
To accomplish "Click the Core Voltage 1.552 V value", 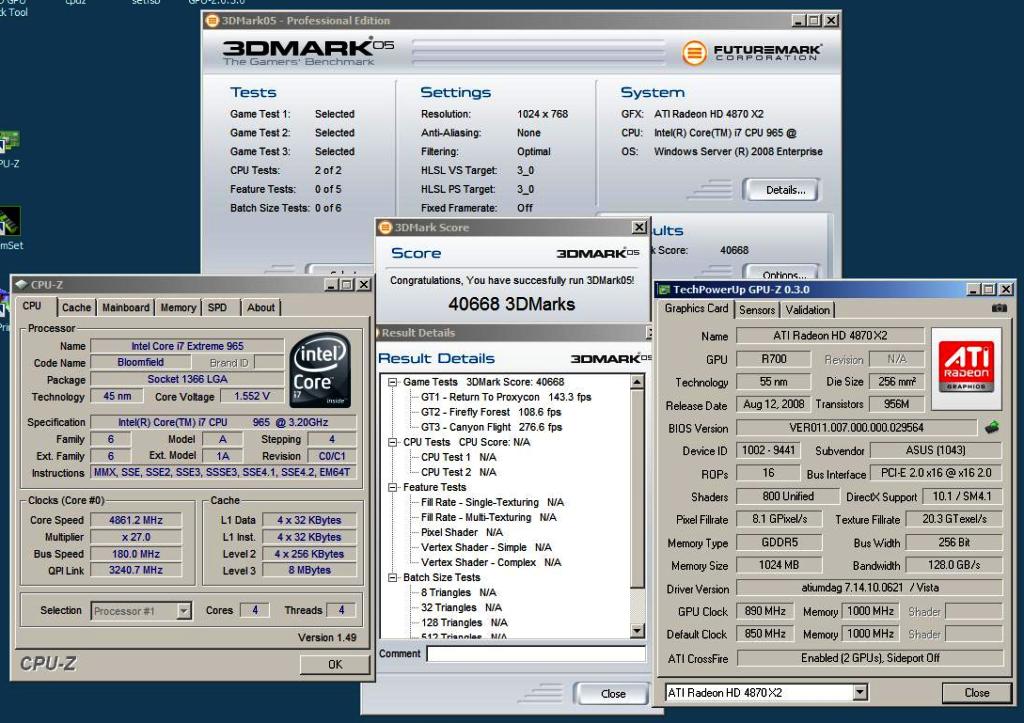I will [x=251, y=396].
